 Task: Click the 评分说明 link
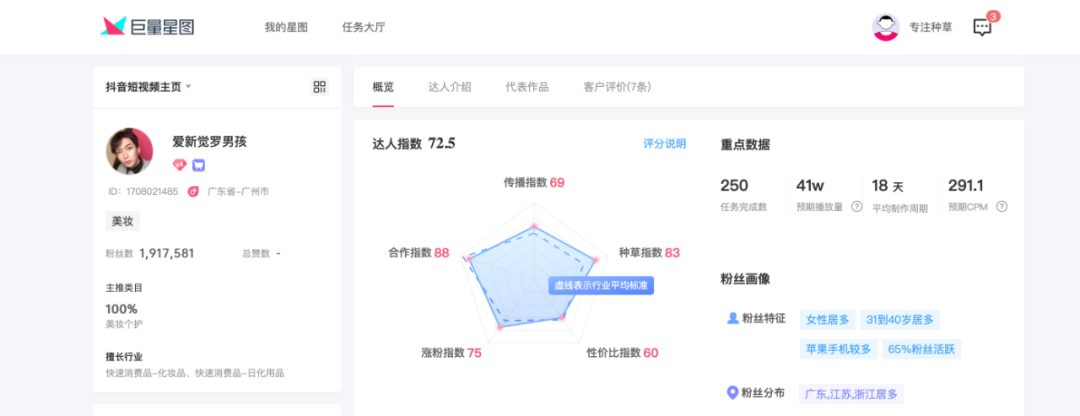(x=665, y=143)
